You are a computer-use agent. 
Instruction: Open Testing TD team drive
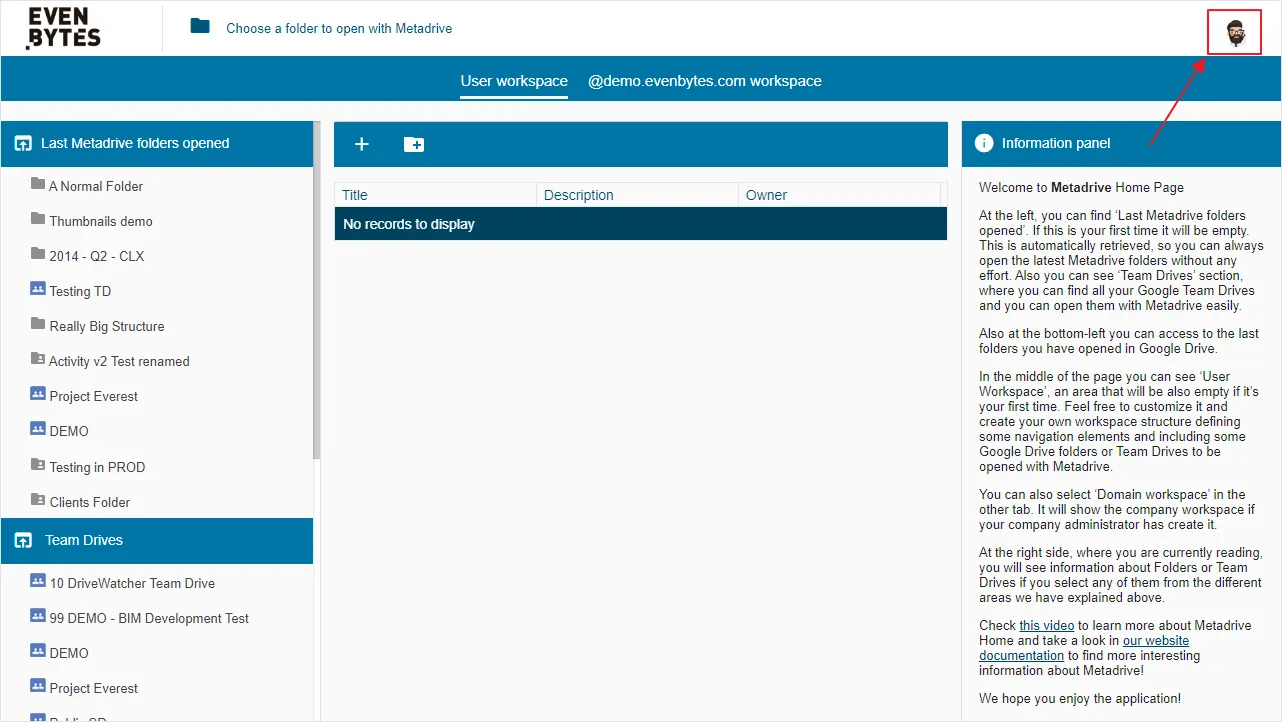tap(80, 291)
